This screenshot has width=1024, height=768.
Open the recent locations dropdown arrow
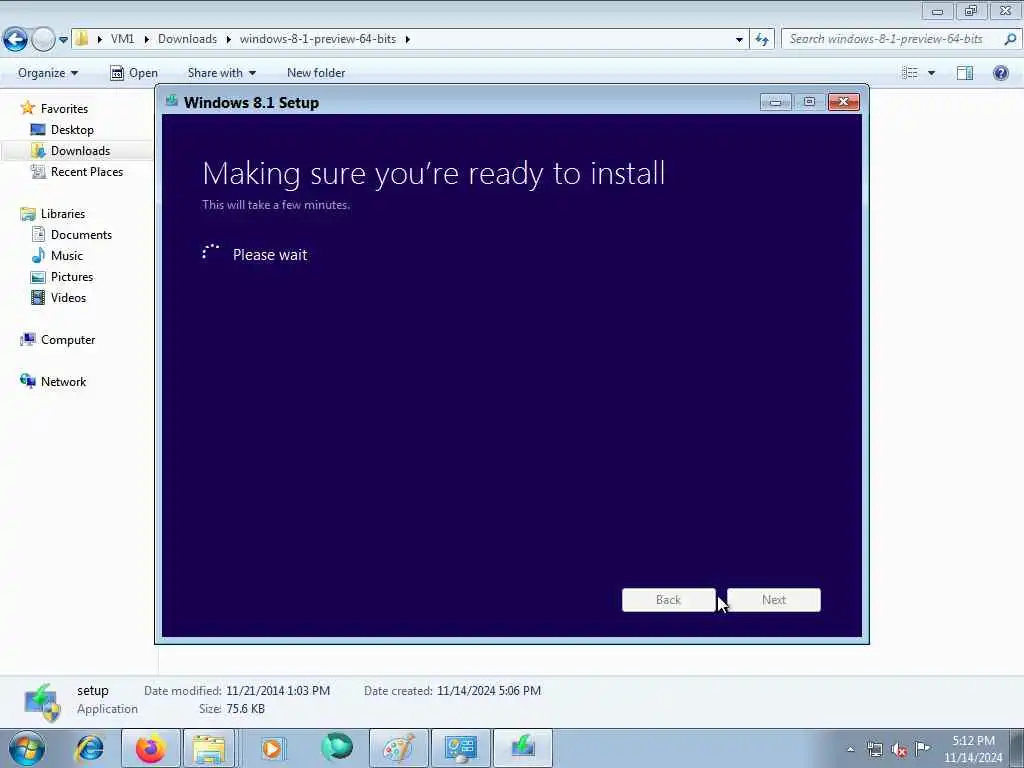coord(63,40)
